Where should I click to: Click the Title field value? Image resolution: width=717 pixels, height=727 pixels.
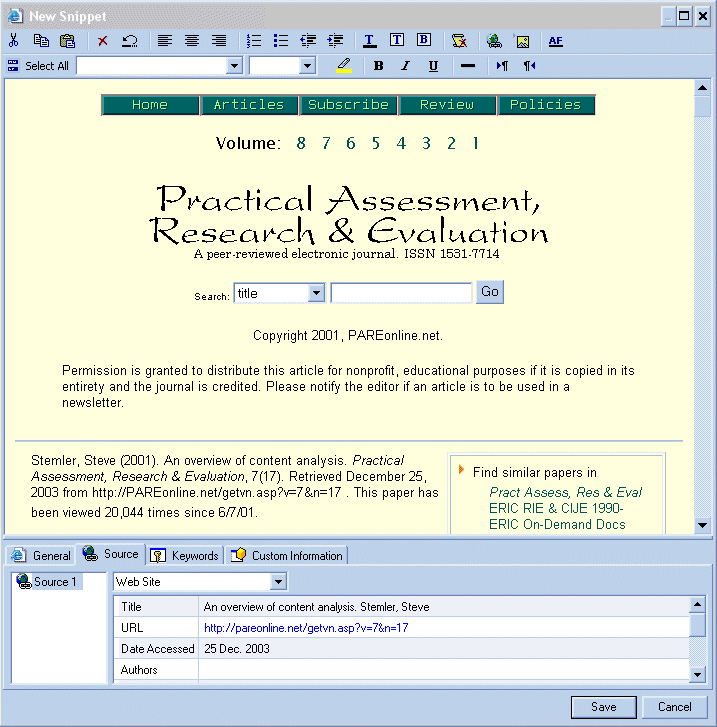click(x=443, y=606)
